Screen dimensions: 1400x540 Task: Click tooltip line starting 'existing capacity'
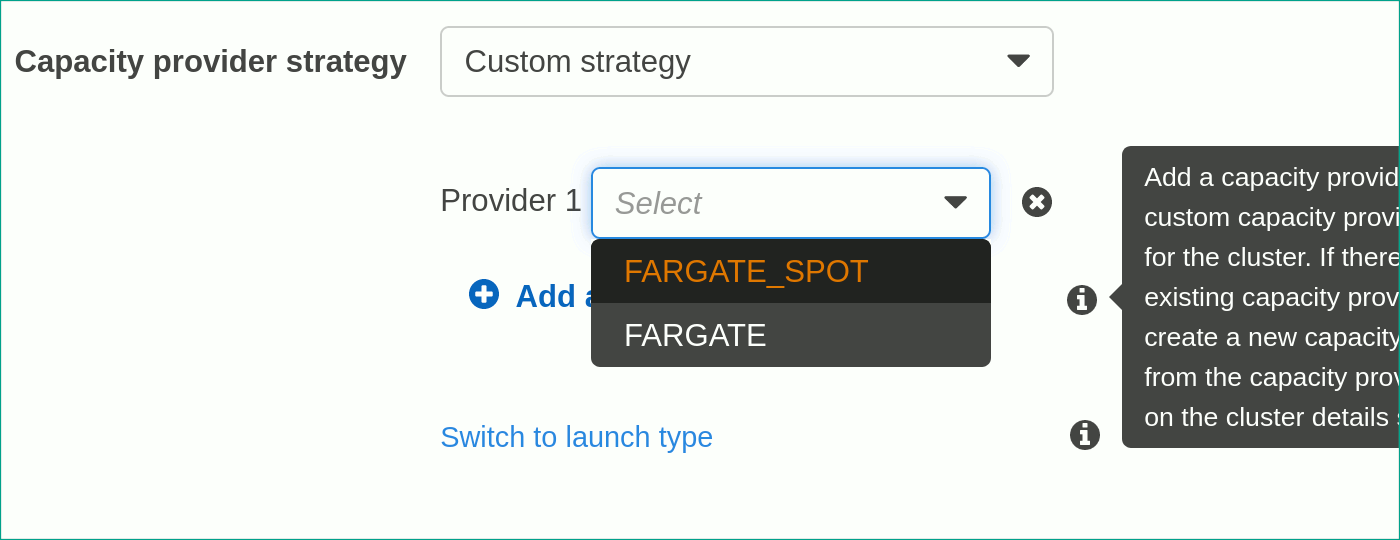1271,297
